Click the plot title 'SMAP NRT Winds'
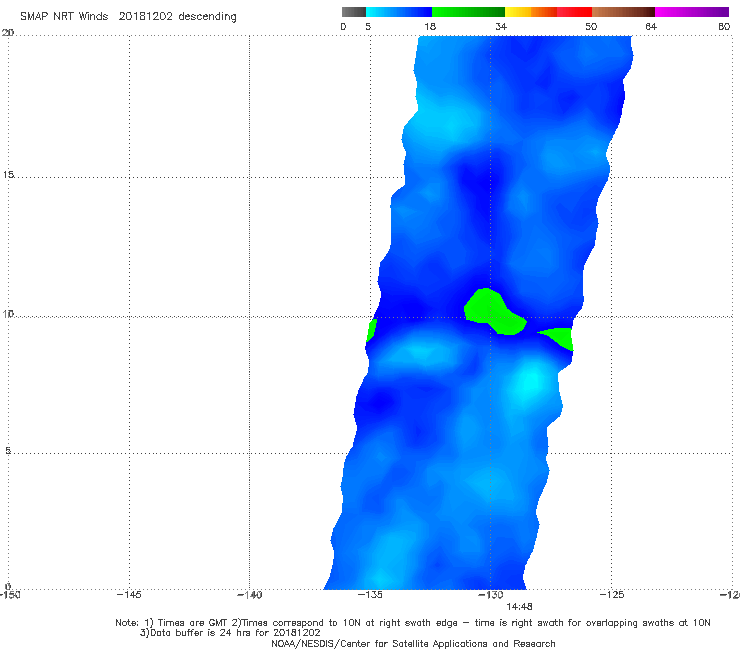The image size is (740, 650). pos(64,17)
